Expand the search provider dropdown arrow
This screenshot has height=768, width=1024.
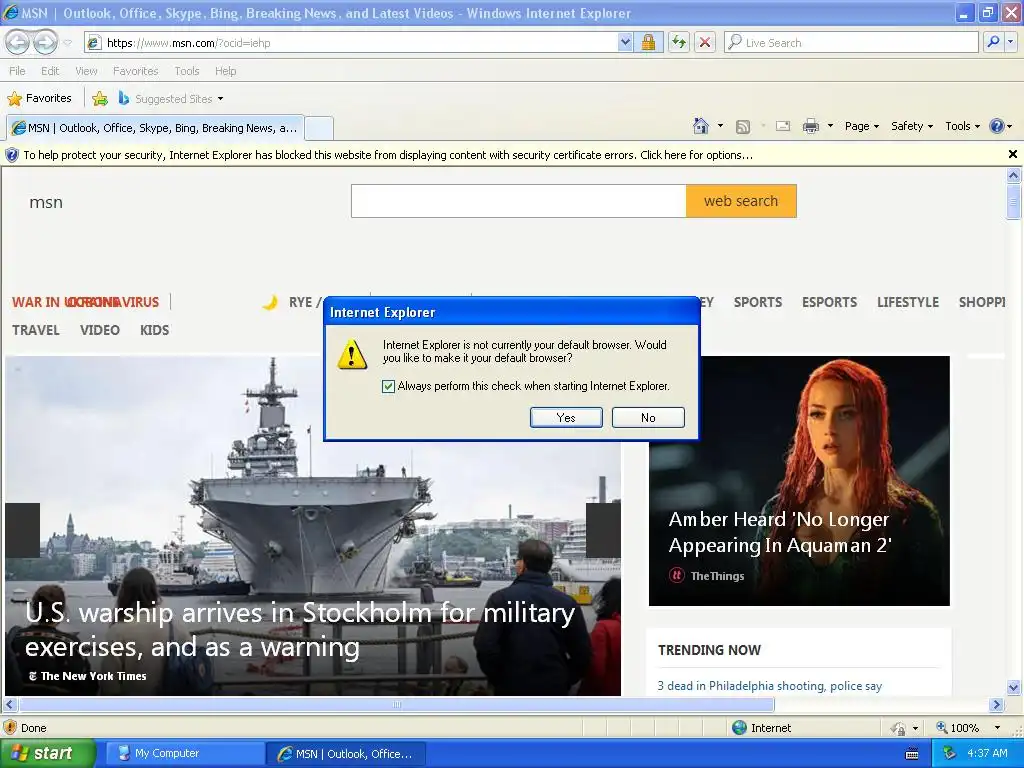pos(1011,42)
